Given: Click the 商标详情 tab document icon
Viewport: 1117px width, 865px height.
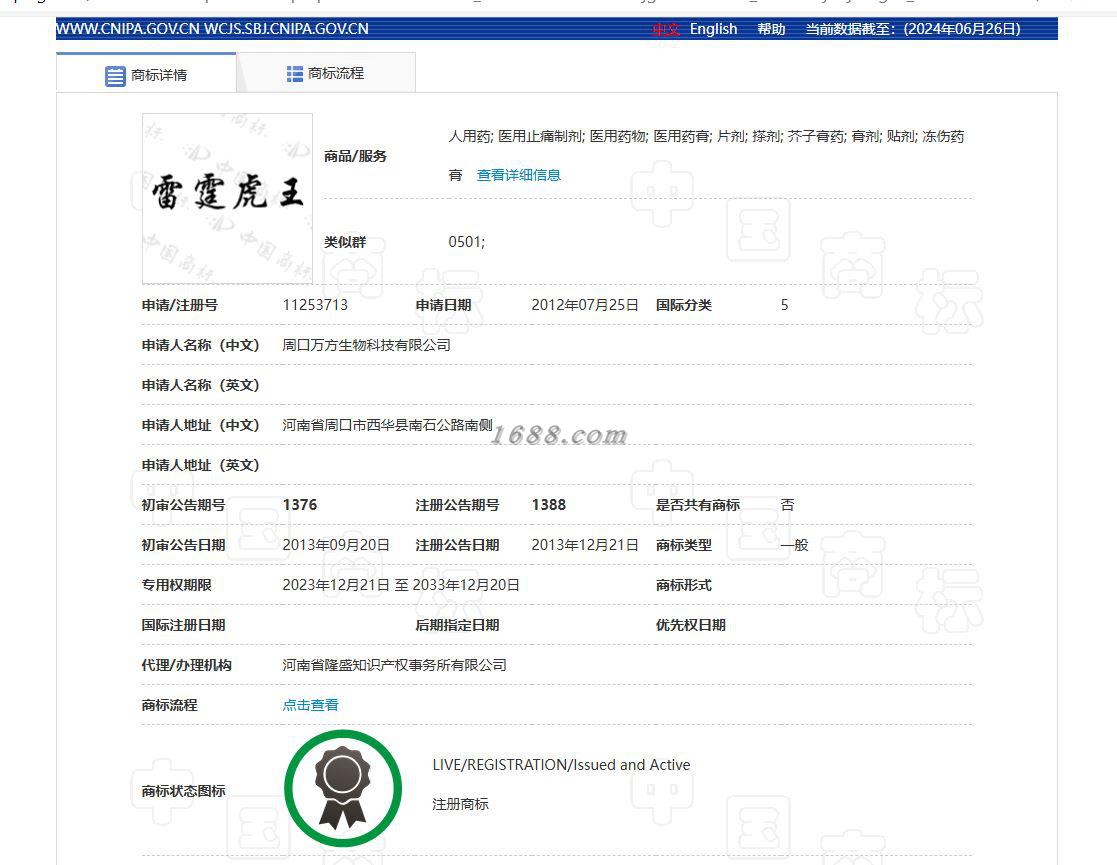Looking at the screenshot, I should (x=115, y=76).
